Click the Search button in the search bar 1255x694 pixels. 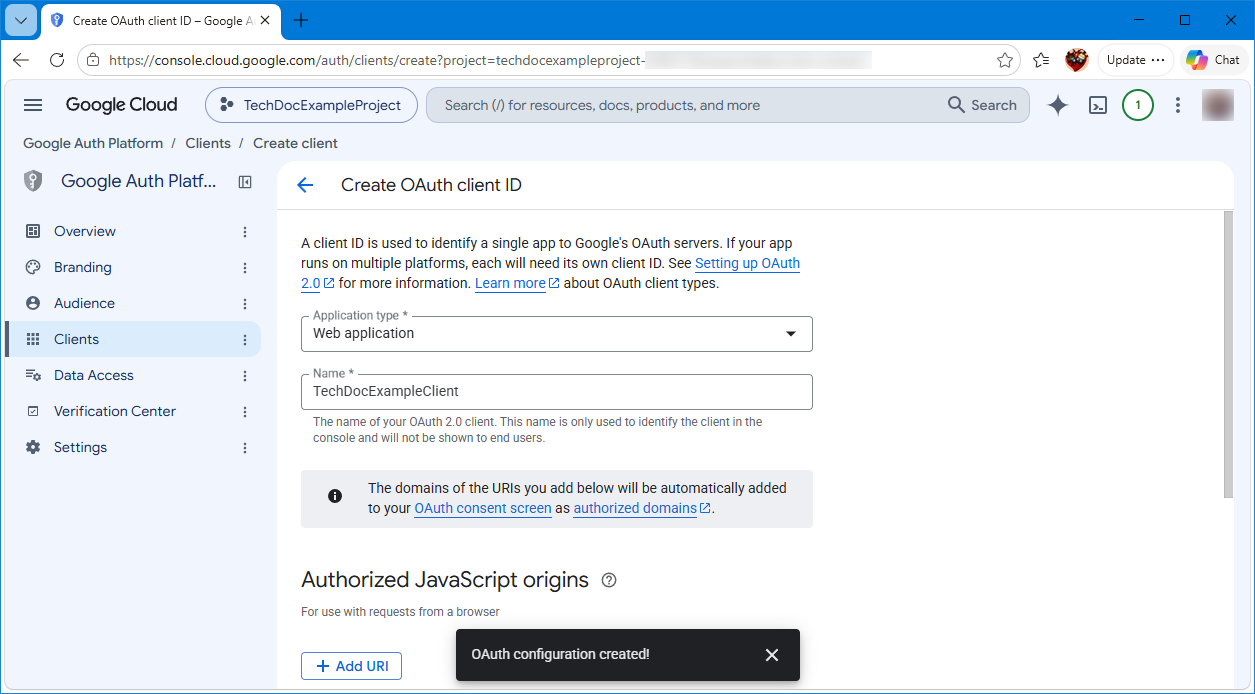[982, 105]
